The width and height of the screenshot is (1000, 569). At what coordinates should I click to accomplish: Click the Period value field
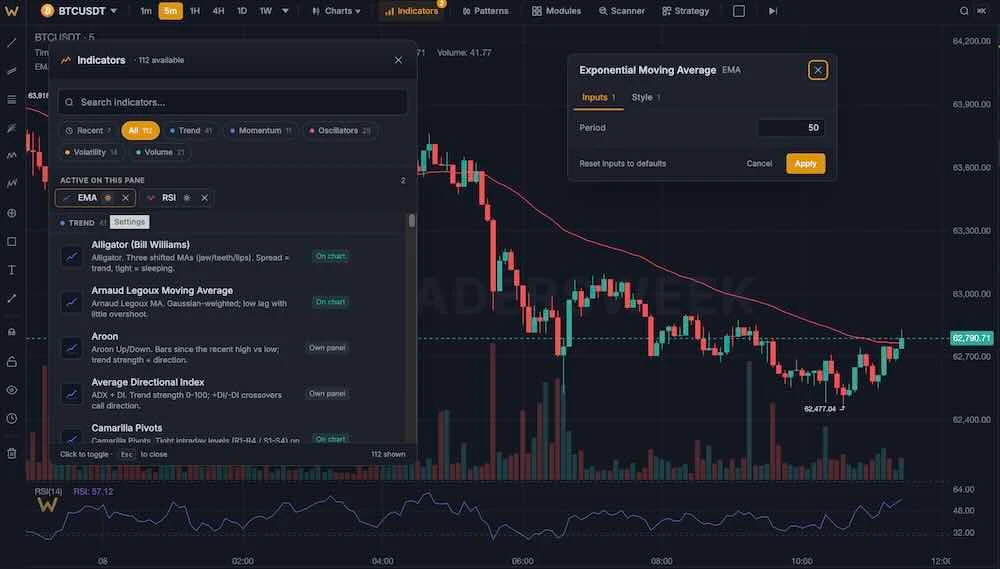791,128
